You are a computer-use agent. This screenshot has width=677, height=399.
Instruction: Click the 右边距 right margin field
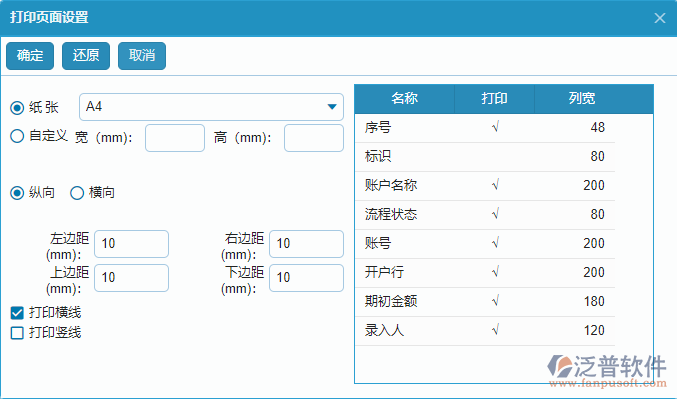pos(307,244)
